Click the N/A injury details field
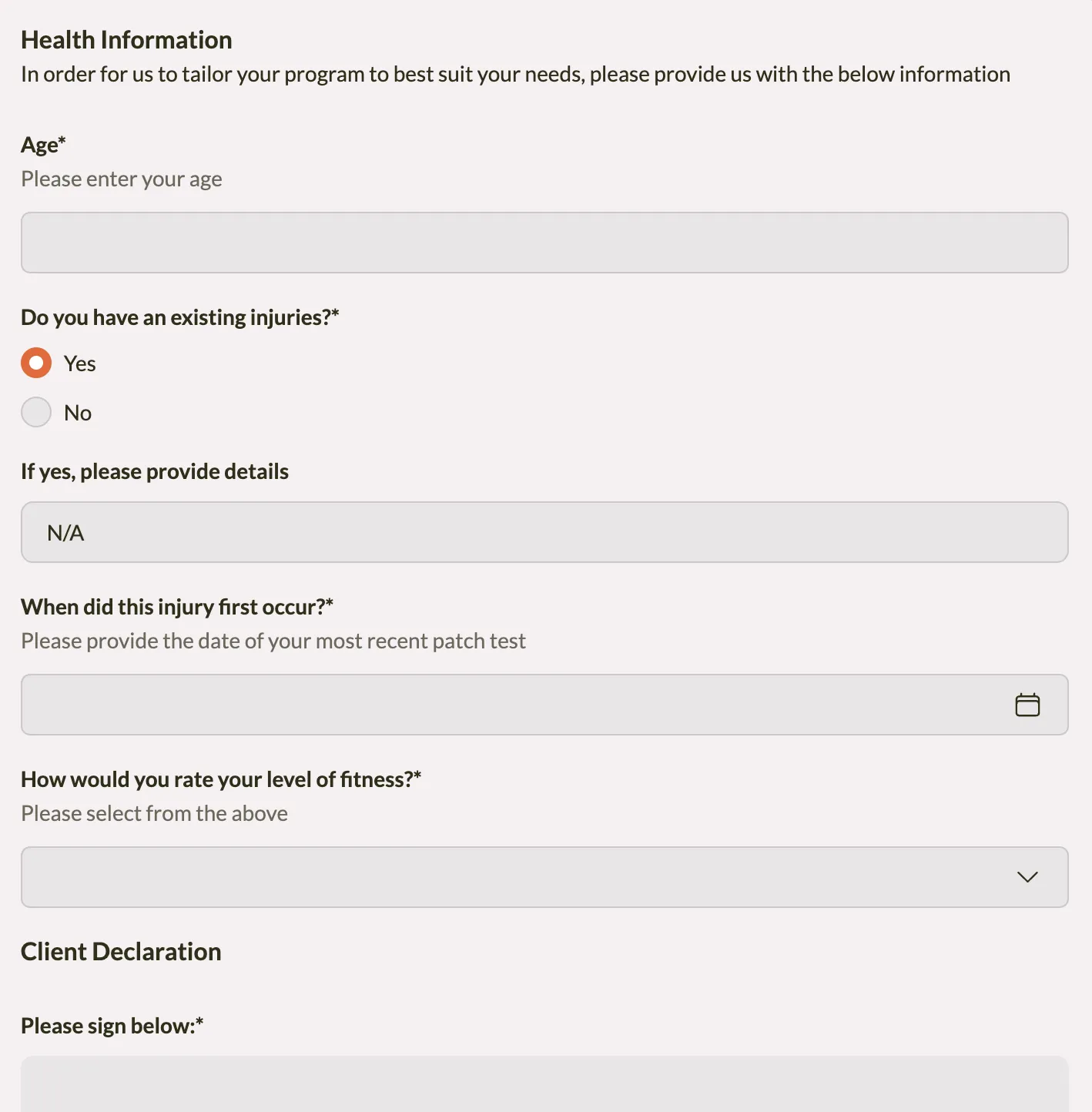Screen dimensions: 1092x1112 coord(544,531)
